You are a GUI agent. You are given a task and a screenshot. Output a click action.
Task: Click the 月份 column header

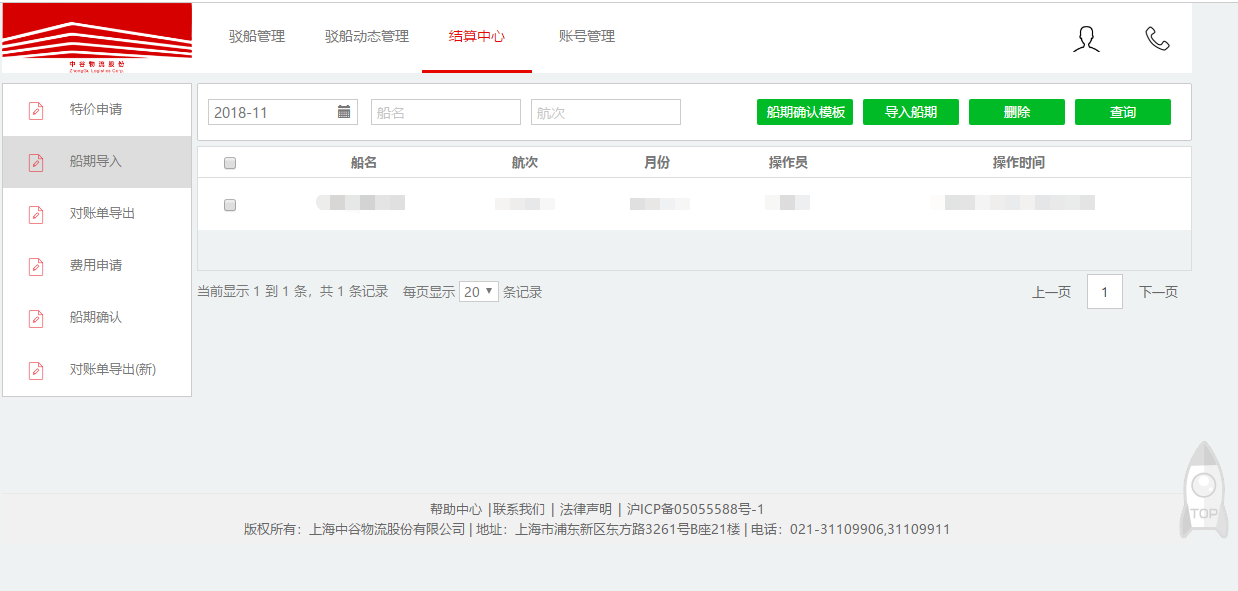click(x=657, y=162)
